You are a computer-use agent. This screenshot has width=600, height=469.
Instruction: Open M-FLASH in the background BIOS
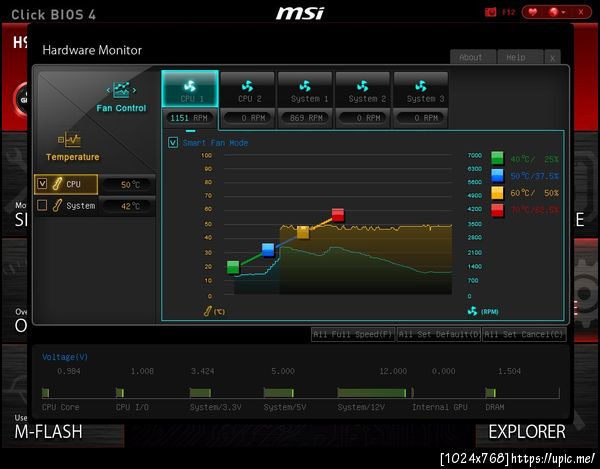pos(48,432)
